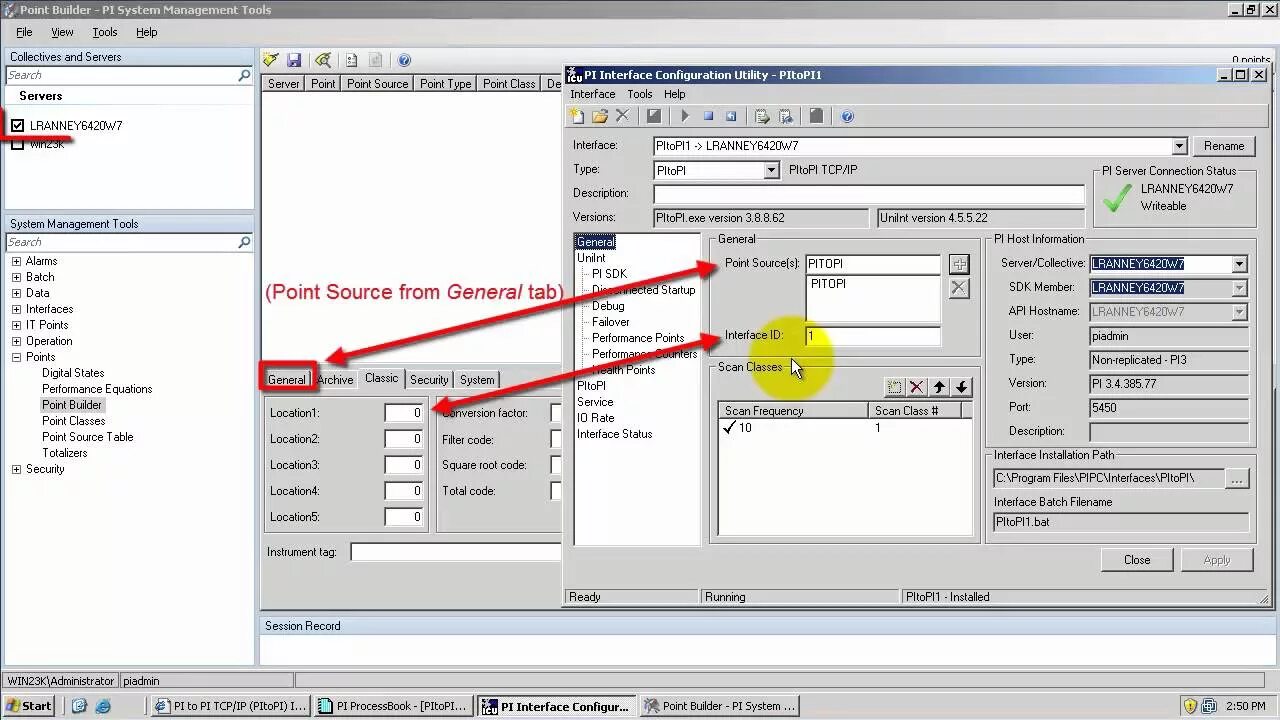This screenshot has height=720, width=1280.
Task: Select Performance Equations tree item
Action: tap(97, 389)
